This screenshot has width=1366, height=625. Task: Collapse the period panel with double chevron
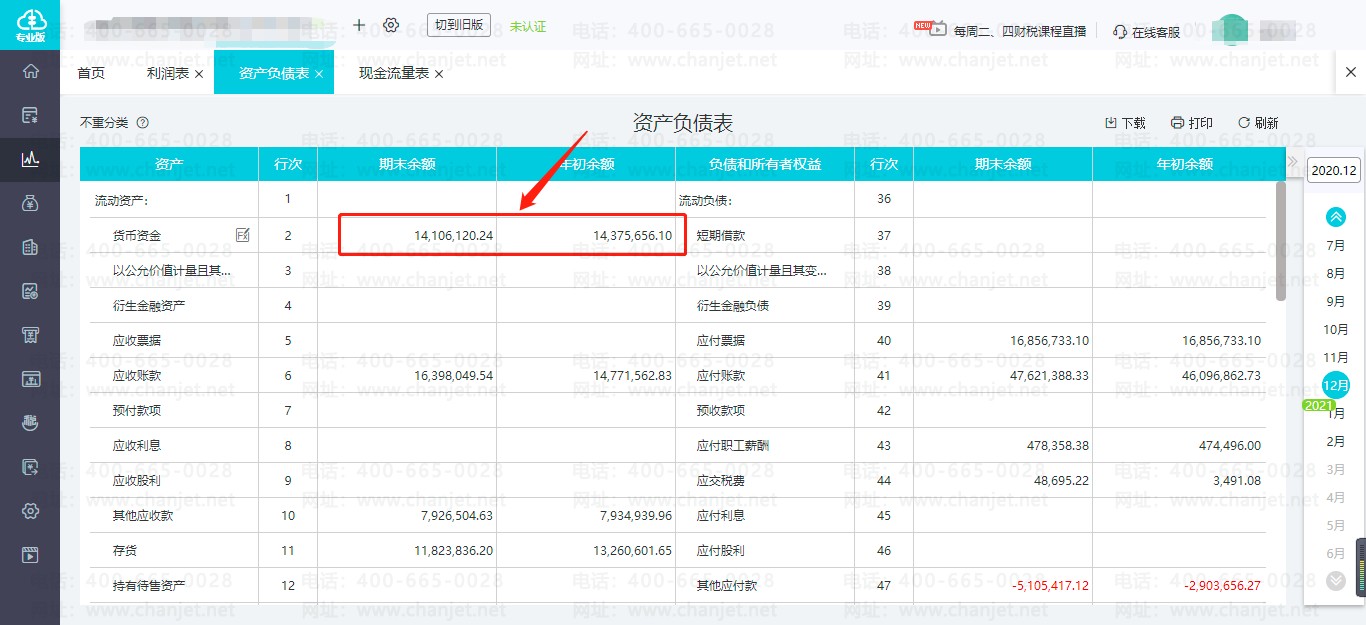[1293, 162]
